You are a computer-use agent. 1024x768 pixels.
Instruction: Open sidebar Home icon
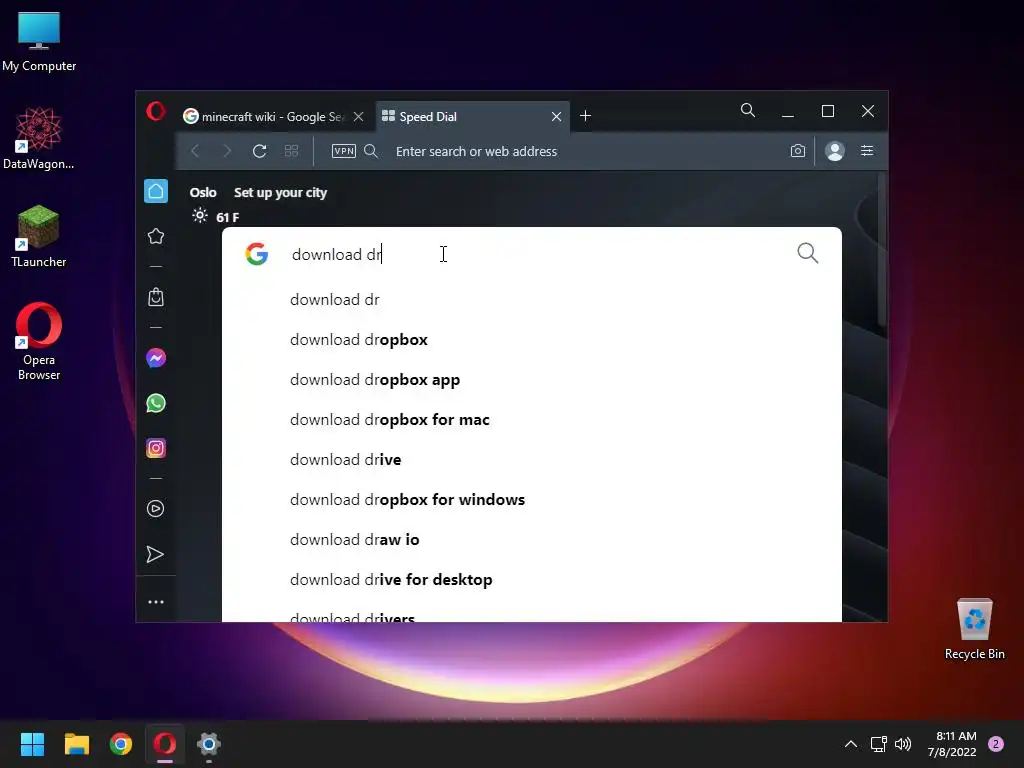(x=156, y=191)
